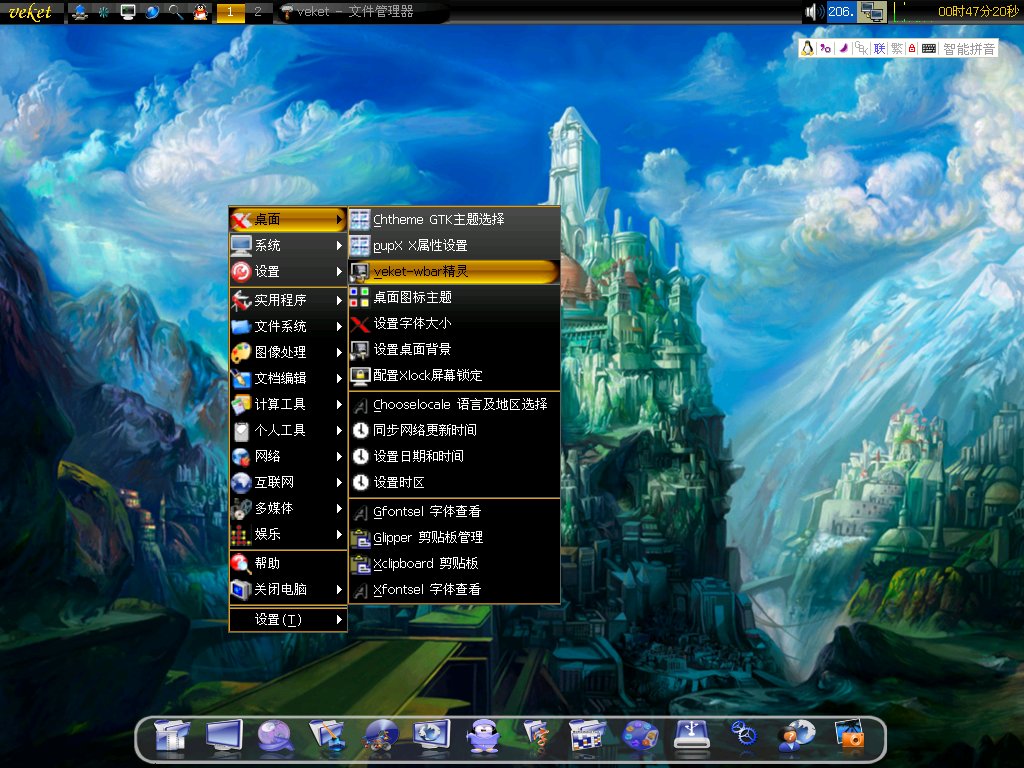Activate the veket file manager taskbar button
The image size is (1024, 768).
coord(362,12)
